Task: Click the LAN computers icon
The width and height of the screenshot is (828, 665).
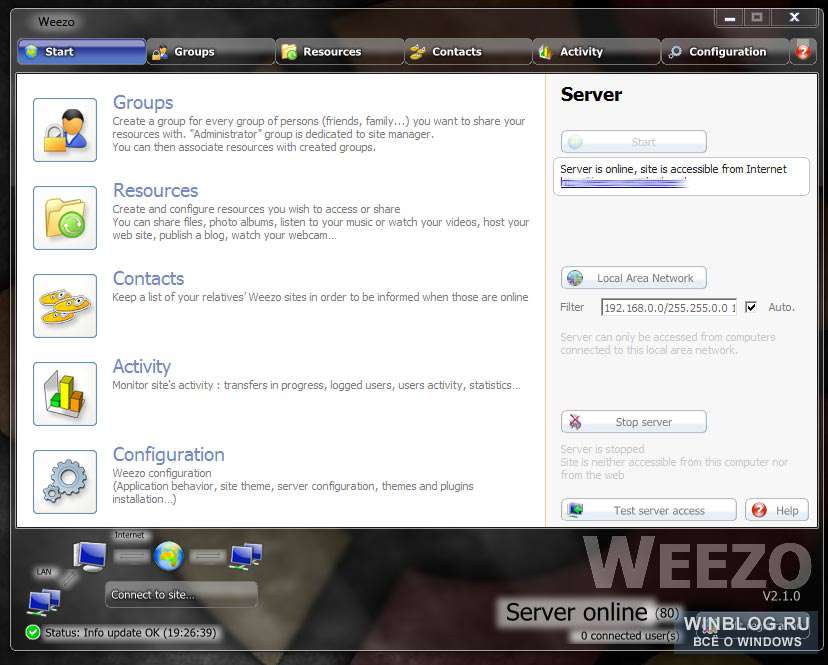Action: click(x=44, y=603)
